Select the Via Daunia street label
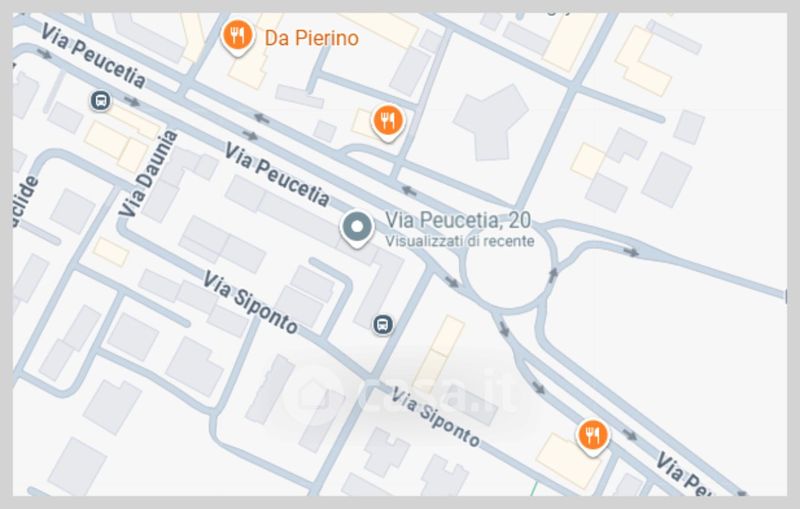 coord(148,173)
